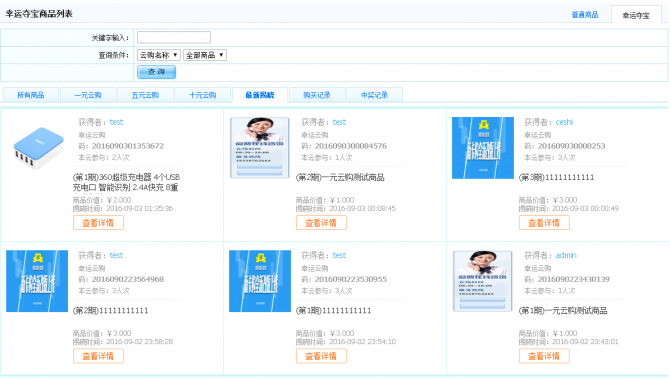Screen dimensions: 670x379
Task: Click lucky code 2016090223530955
Action: click(351, 279)
